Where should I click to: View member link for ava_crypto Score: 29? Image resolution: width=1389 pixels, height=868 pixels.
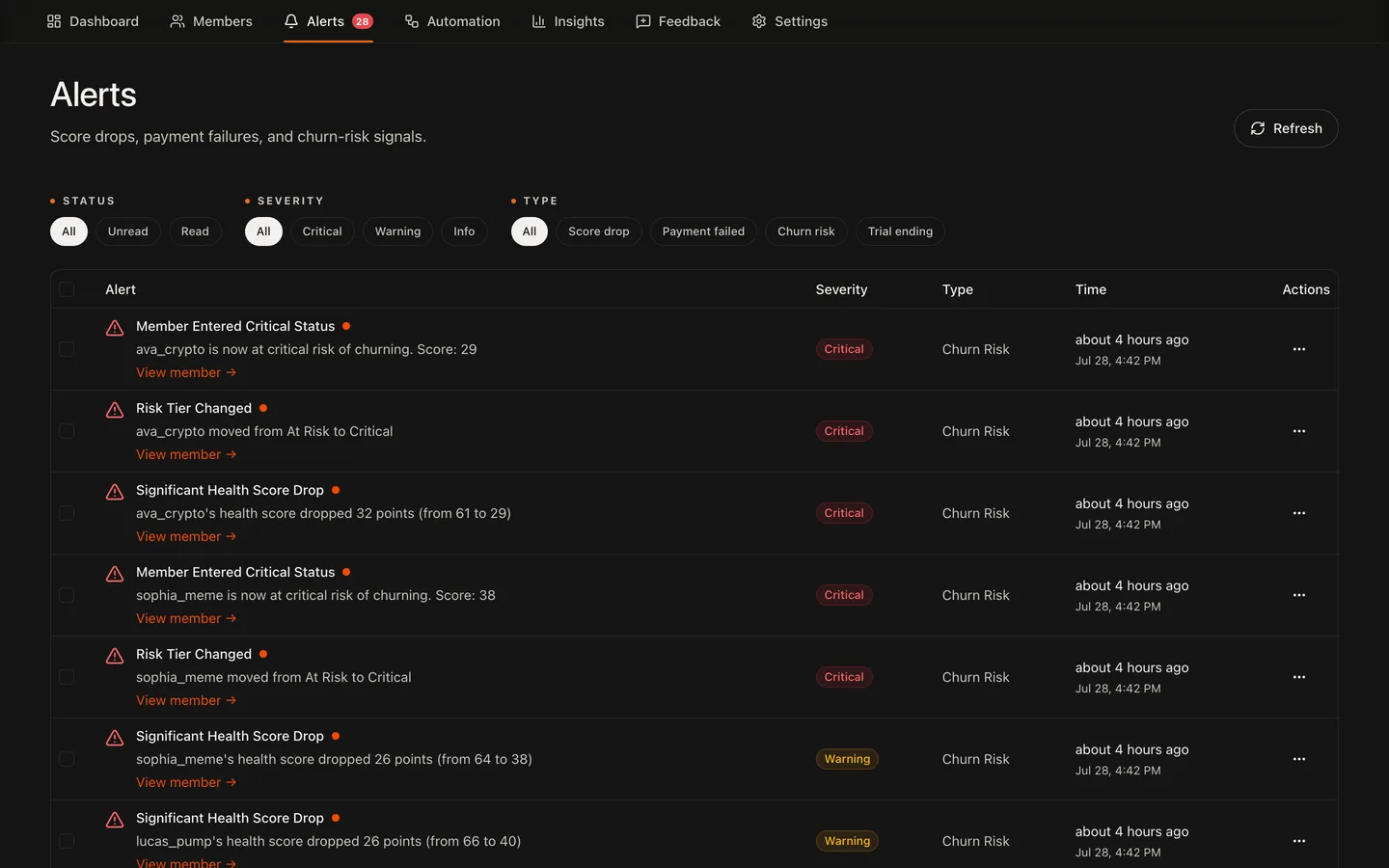click(x=186, y=372)
